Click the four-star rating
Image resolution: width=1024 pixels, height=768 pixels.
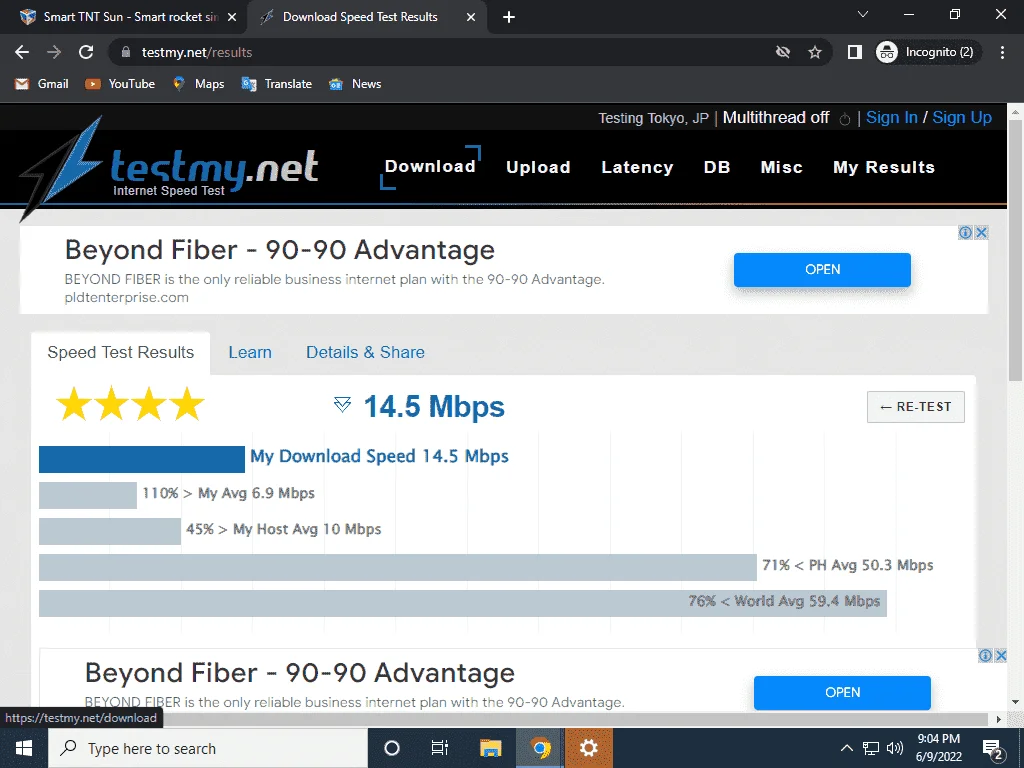[131, 404]
